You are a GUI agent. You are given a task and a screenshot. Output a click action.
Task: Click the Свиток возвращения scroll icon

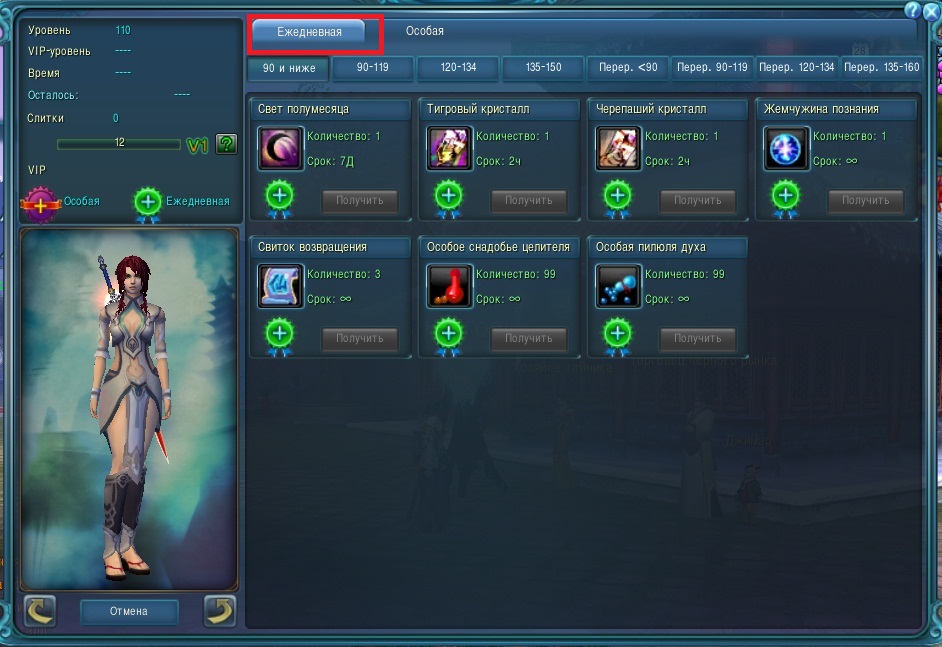point(280,286)
